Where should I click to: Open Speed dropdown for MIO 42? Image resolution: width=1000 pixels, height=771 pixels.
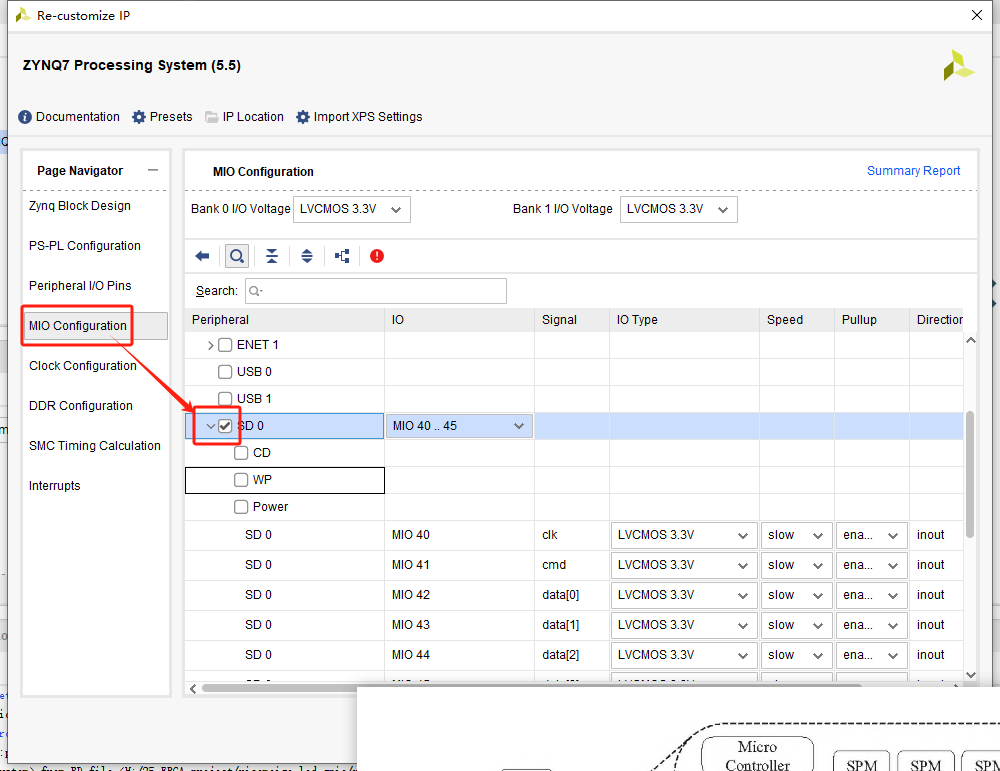797,595
